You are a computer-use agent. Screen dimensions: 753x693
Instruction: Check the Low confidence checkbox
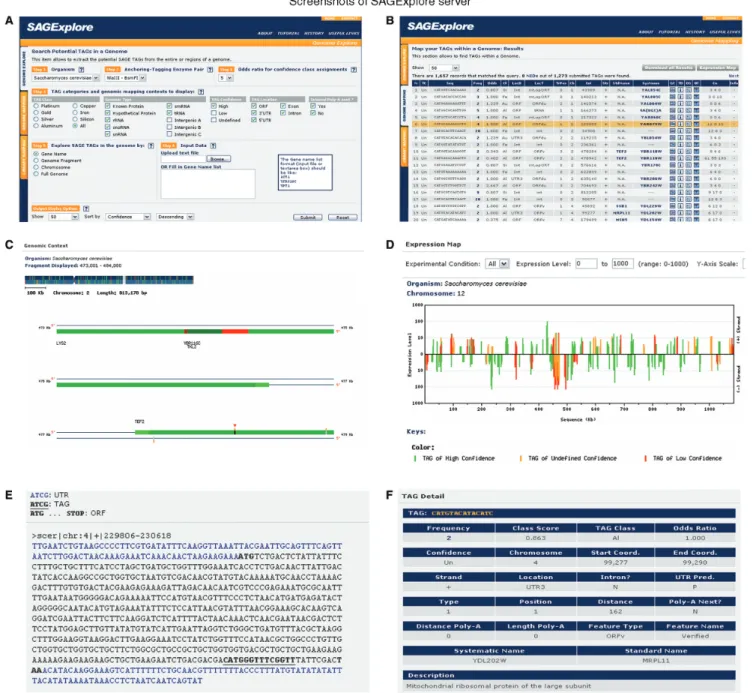pyautogui.click(x=214, y=113)
